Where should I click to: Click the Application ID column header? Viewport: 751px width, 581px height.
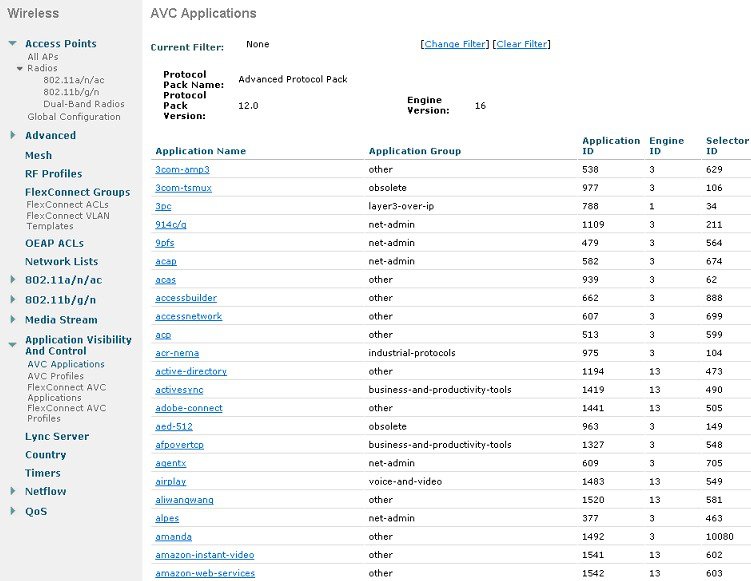[x=611, y=146]
